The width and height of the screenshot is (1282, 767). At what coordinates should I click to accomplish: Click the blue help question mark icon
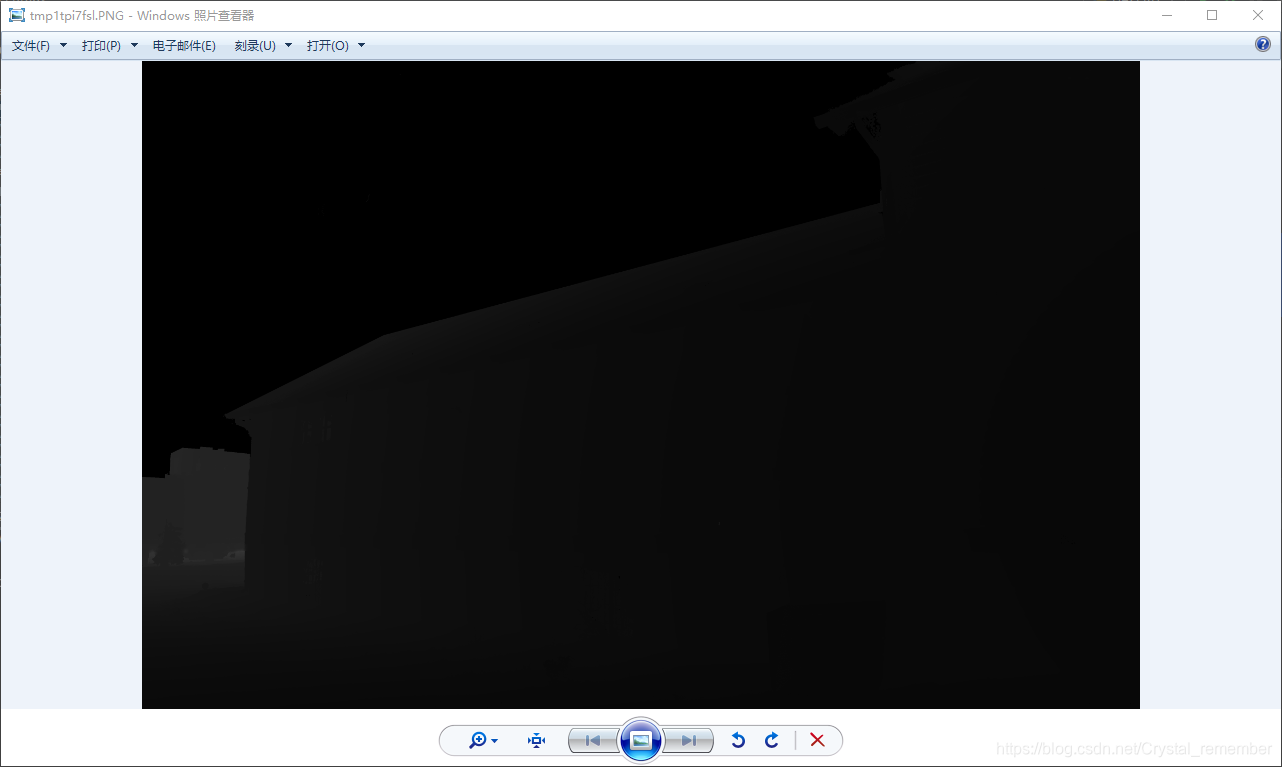tap(1263, 45)
